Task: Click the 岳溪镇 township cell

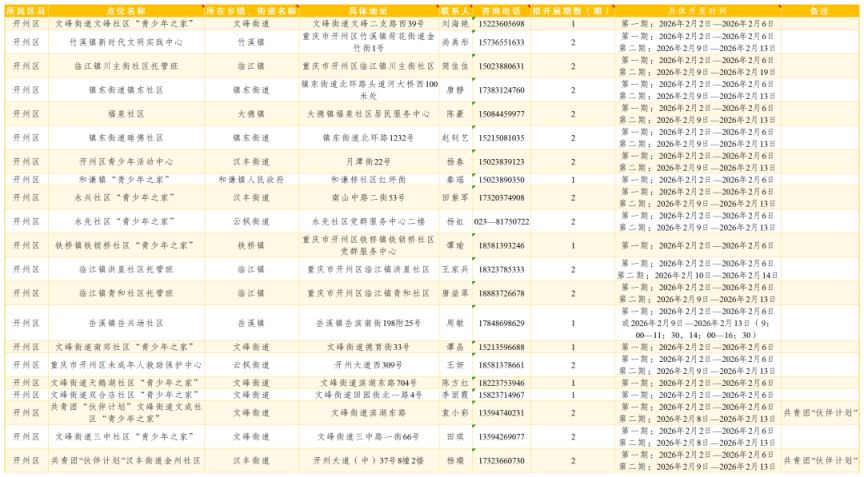Action: pyautogui.click(x=251, y=323)
